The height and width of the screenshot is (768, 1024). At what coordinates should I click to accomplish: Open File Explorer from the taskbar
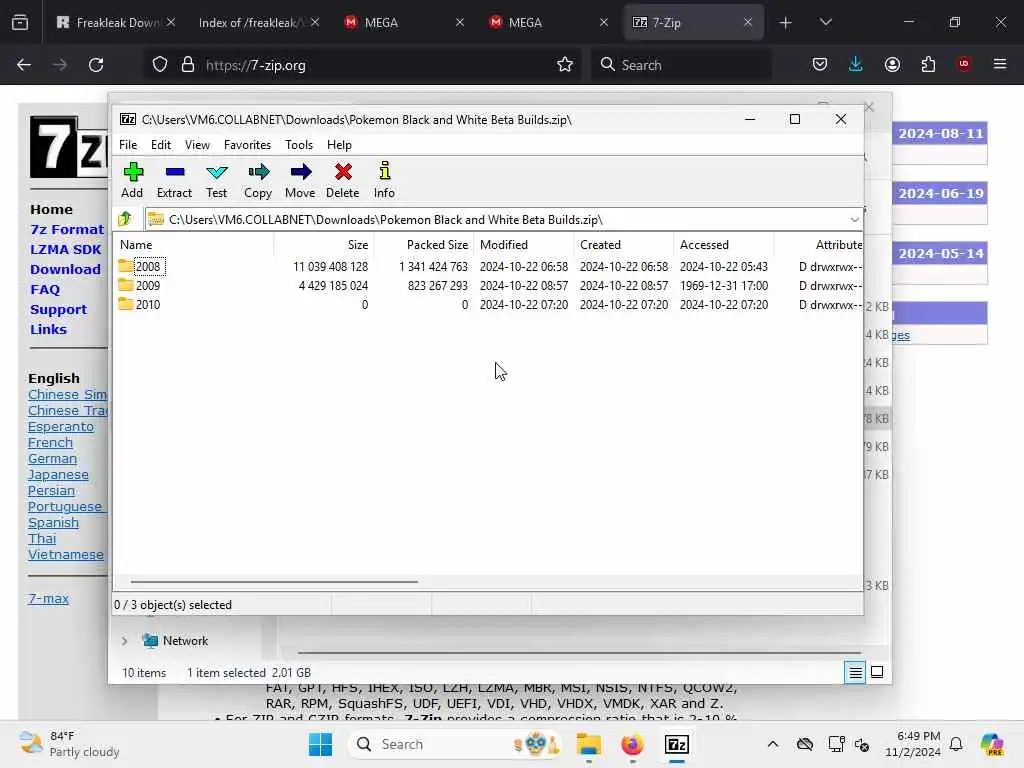click(588, 744)
